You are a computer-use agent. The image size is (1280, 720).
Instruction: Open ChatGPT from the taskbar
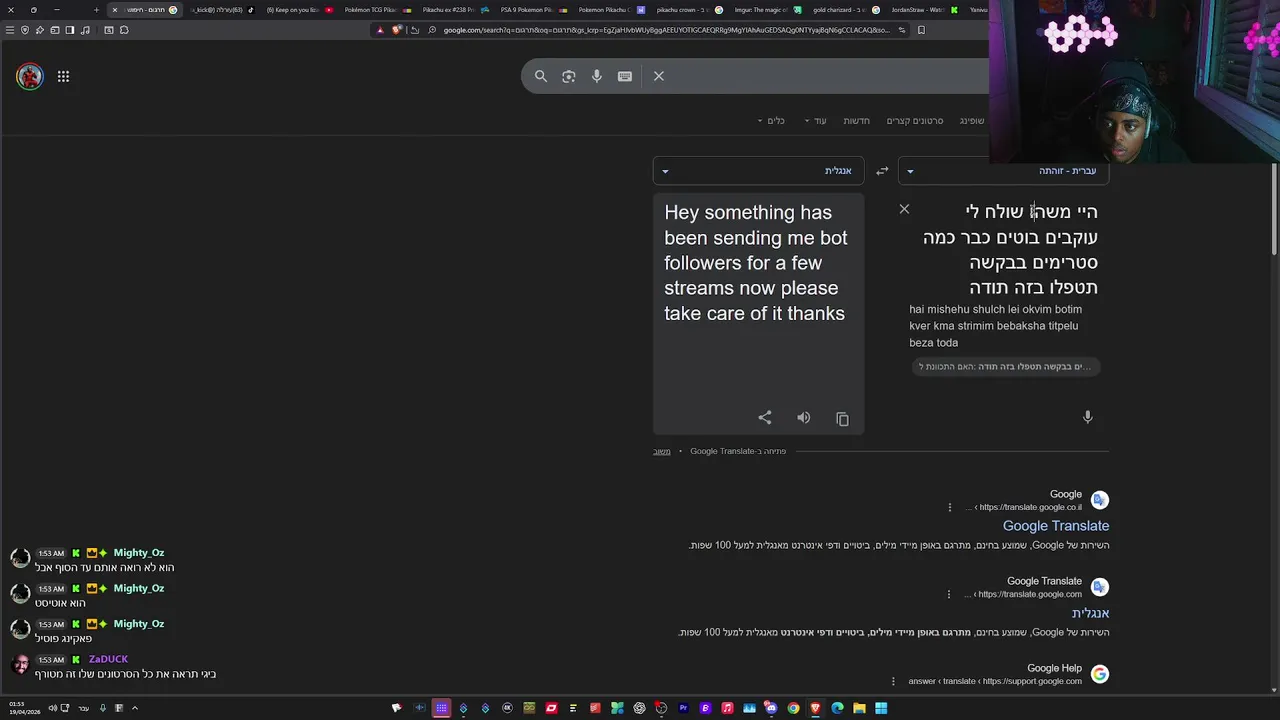click(639, 708)
